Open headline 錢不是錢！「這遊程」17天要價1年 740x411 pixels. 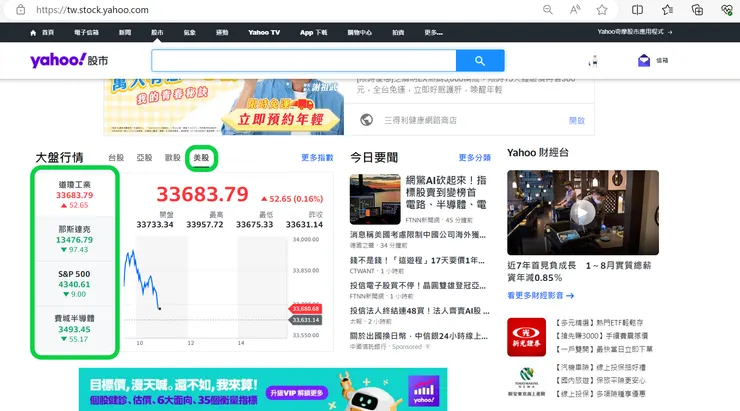point(417,260)
